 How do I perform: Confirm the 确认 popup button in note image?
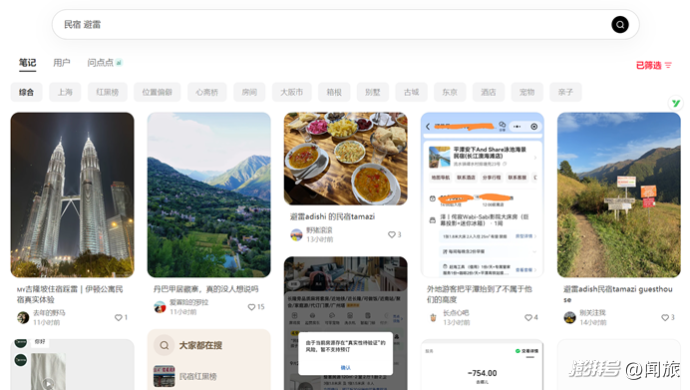(345, 368)
